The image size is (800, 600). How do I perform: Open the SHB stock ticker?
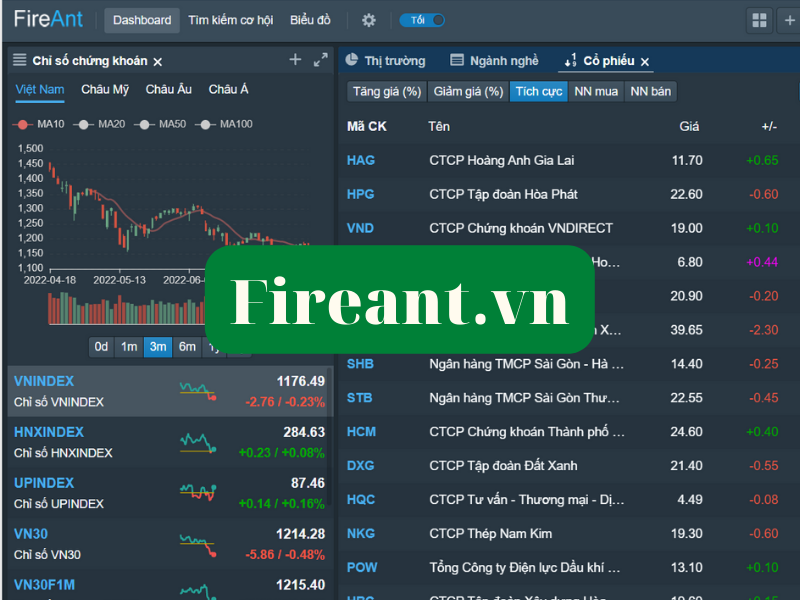pyautogui.click(x=360, y=364)
